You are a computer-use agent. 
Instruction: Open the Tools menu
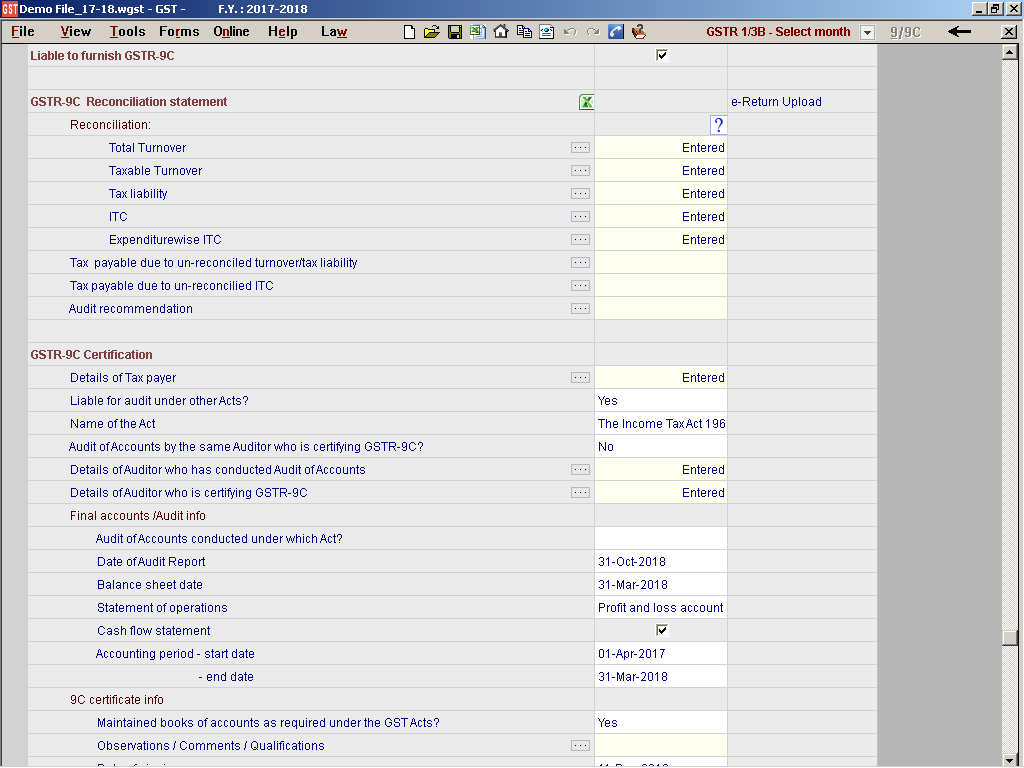pos(127,32)
